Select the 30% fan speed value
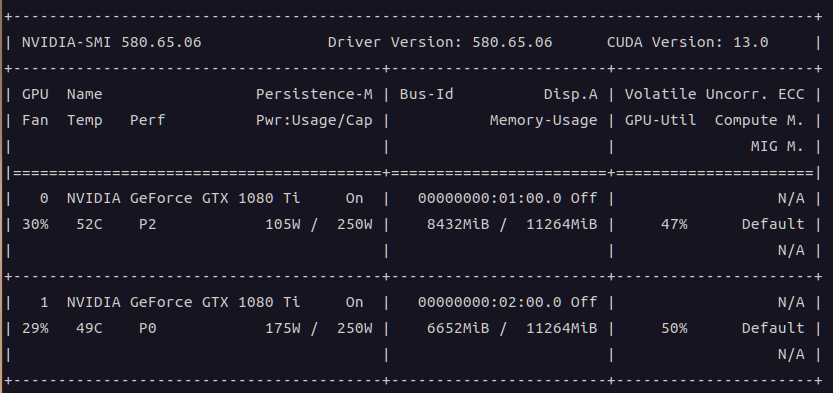The width and height of the screenshot is (833, 393). [35, 224]
